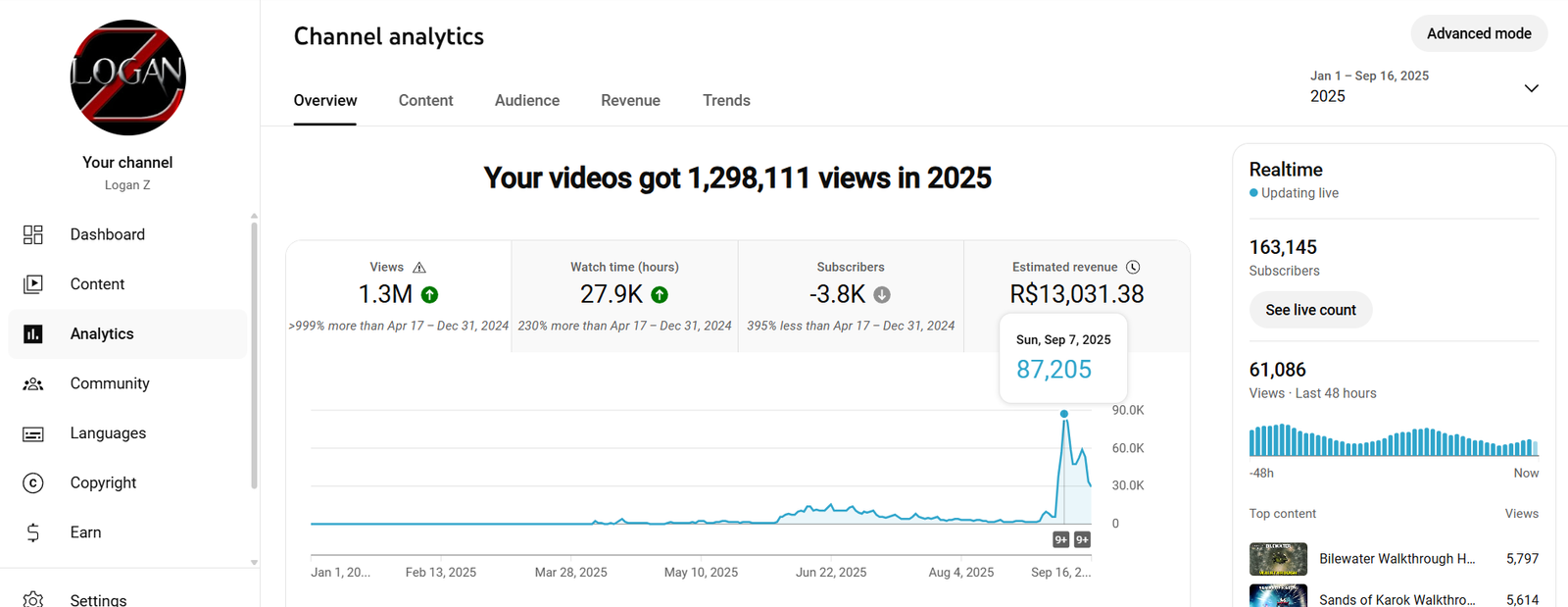The height and width of the screenshot is (607, 1568).
Task: Click the warning triangle next to Views
Action: pos(419,268)
